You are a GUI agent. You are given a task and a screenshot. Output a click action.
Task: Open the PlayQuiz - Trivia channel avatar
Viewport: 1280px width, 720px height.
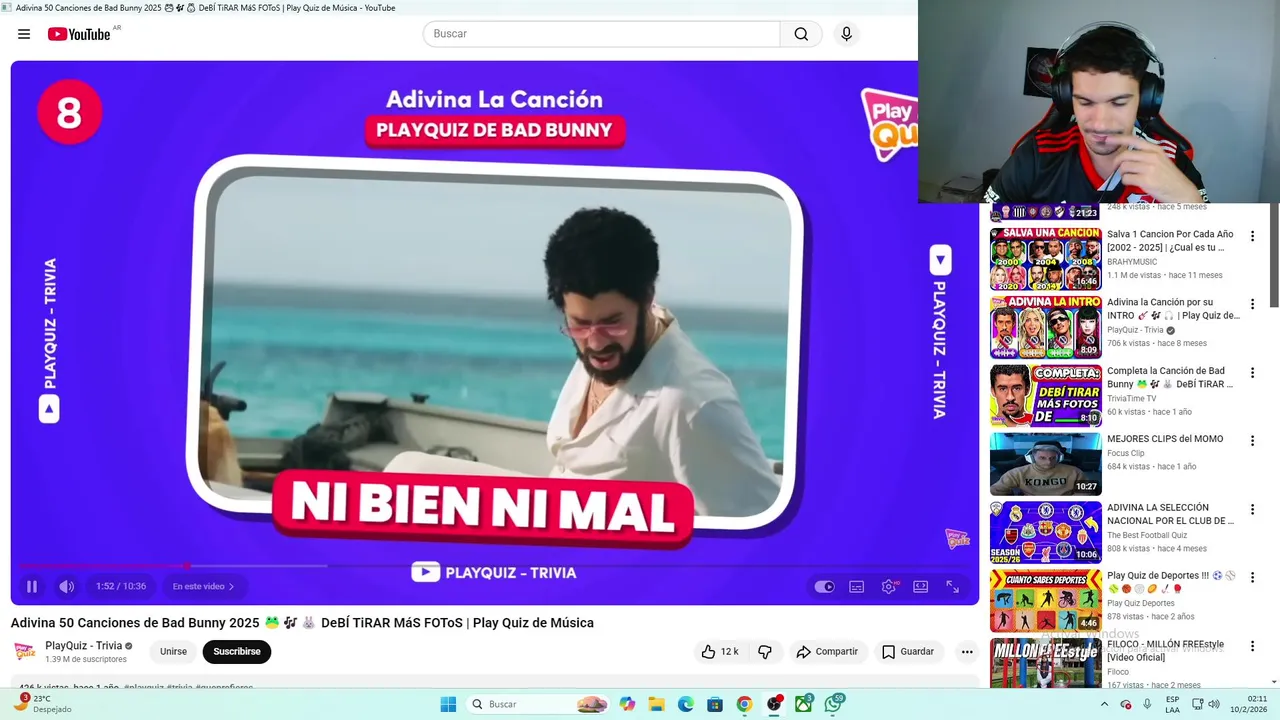[24, 652]
